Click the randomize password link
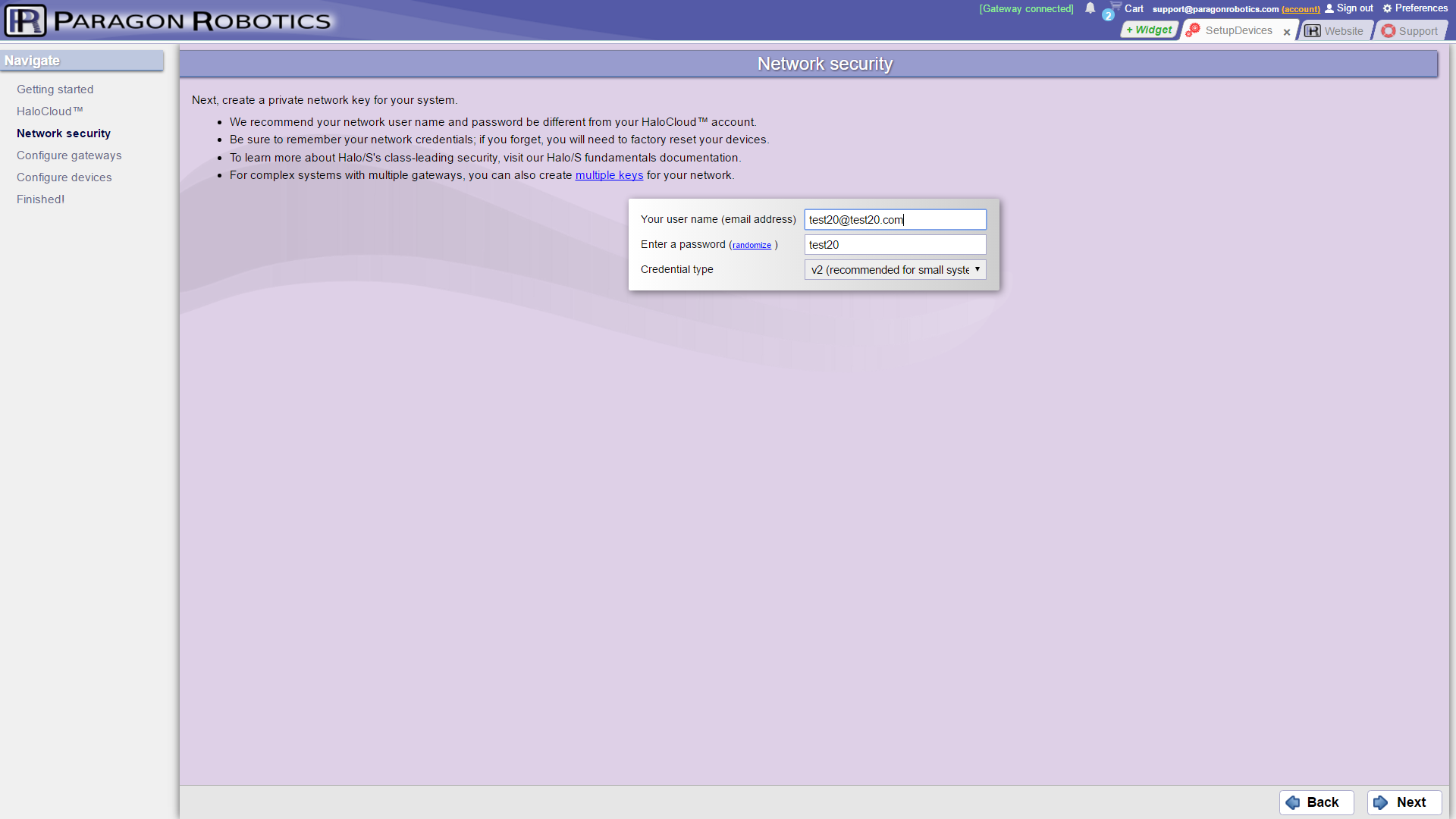Screen dimensions: 1456x819 click(752, 245)
